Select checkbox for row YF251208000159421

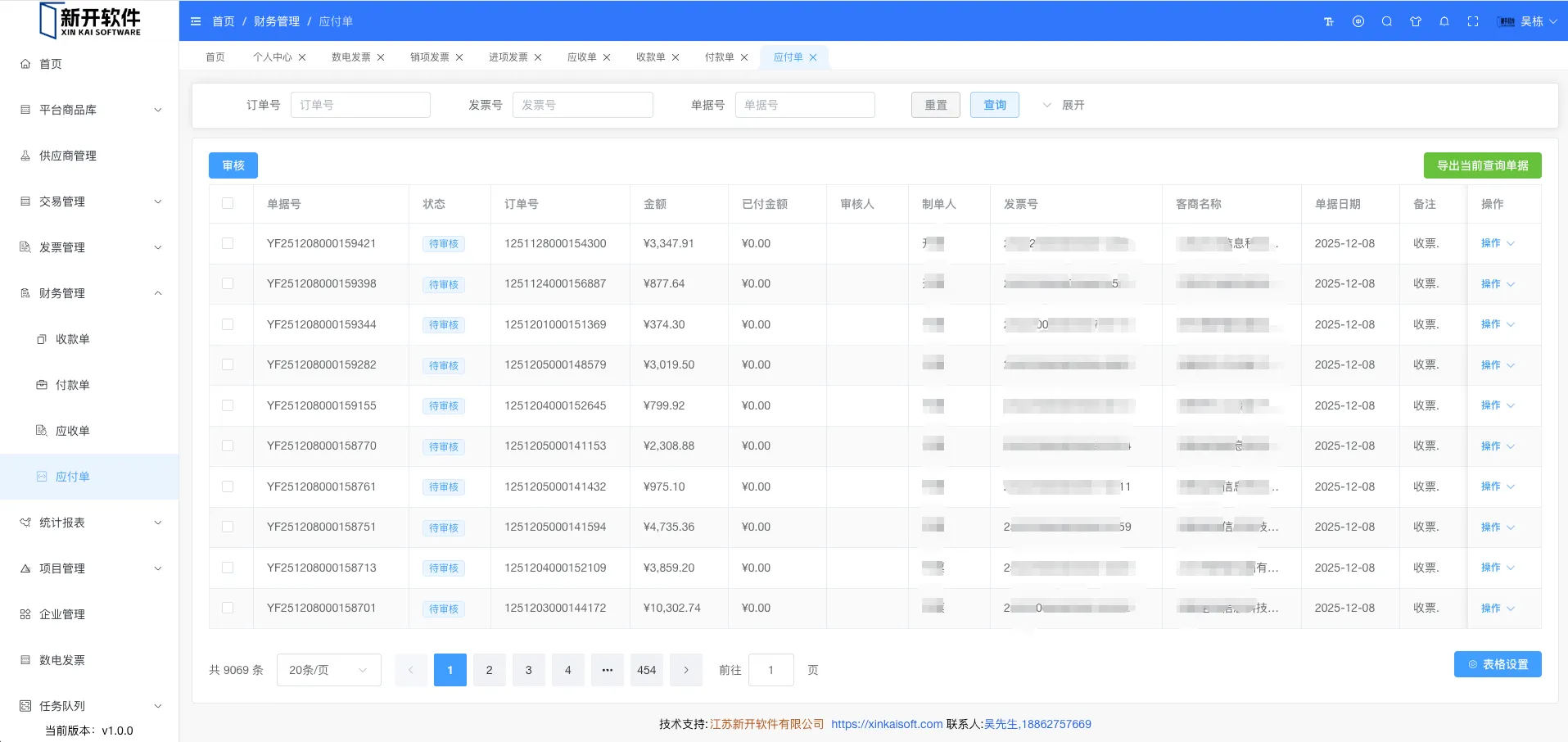[x=228, y=244]
